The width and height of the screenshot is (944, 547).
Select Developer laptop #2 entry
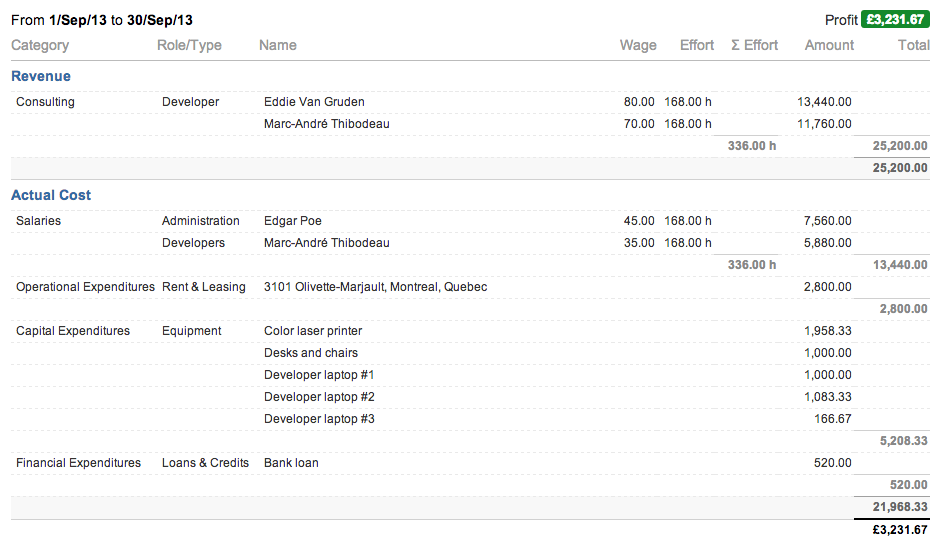coord(319,397)
